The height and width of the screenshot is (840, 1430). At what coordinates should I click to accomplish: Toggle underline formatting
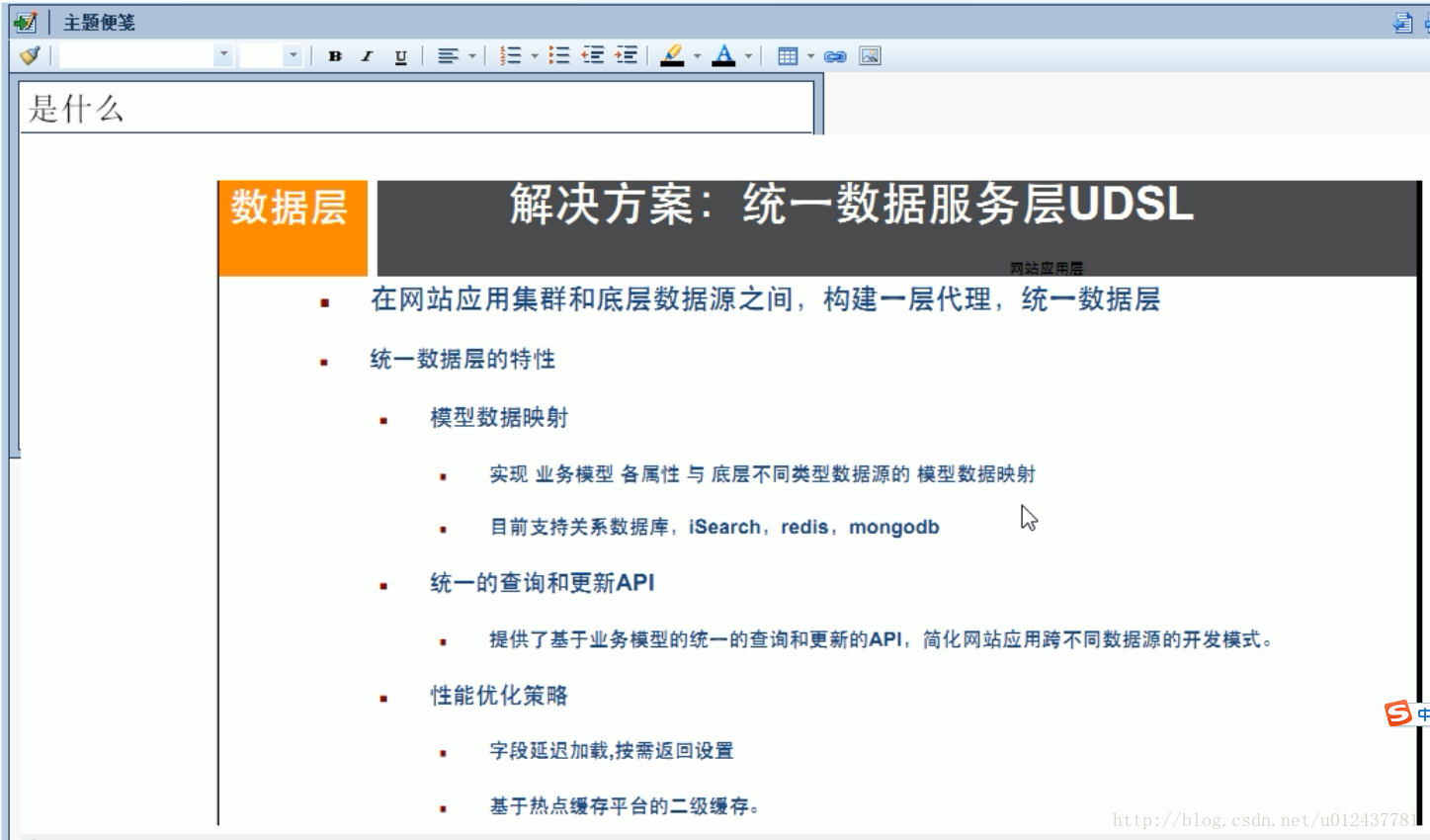pos(400,56)
